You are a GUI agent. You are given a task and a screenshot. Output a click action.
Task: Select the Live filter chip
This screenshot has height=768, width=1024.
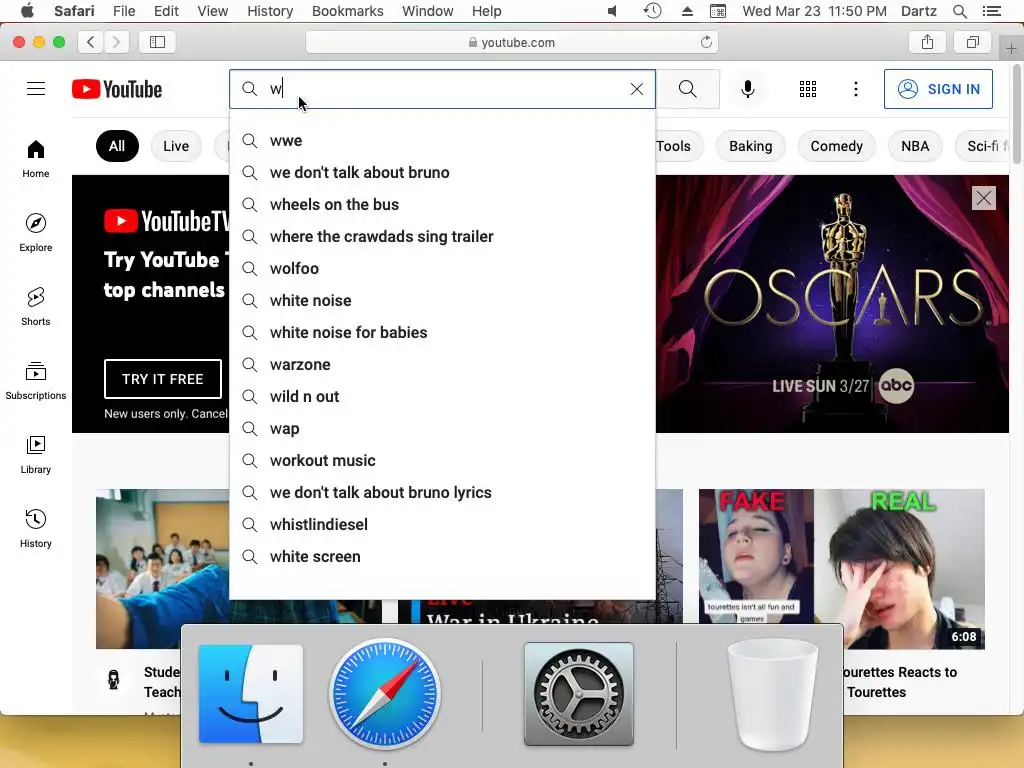tap(176, 146)
